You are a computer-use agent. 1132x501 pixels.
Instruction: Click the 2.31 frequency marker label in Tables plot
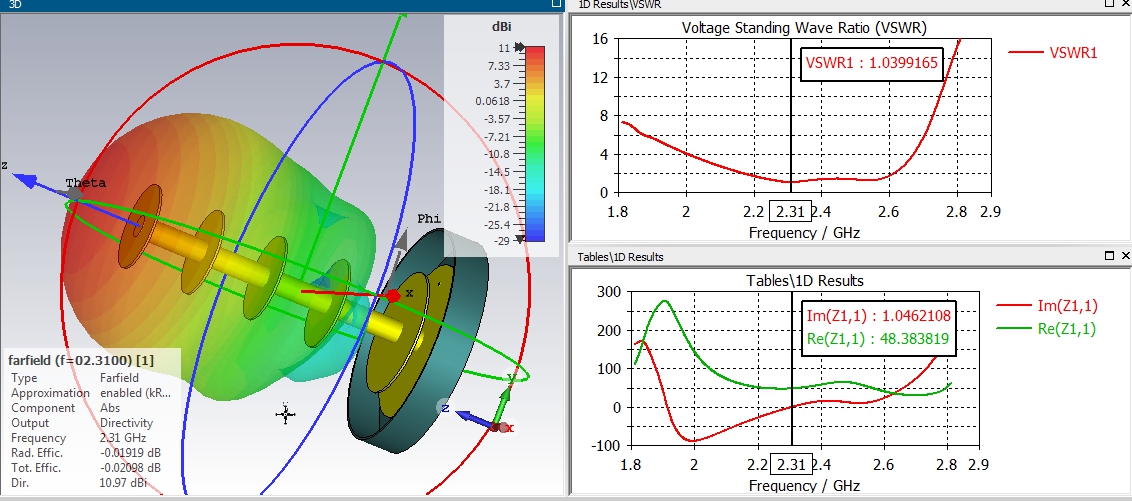tap(792, 464)
